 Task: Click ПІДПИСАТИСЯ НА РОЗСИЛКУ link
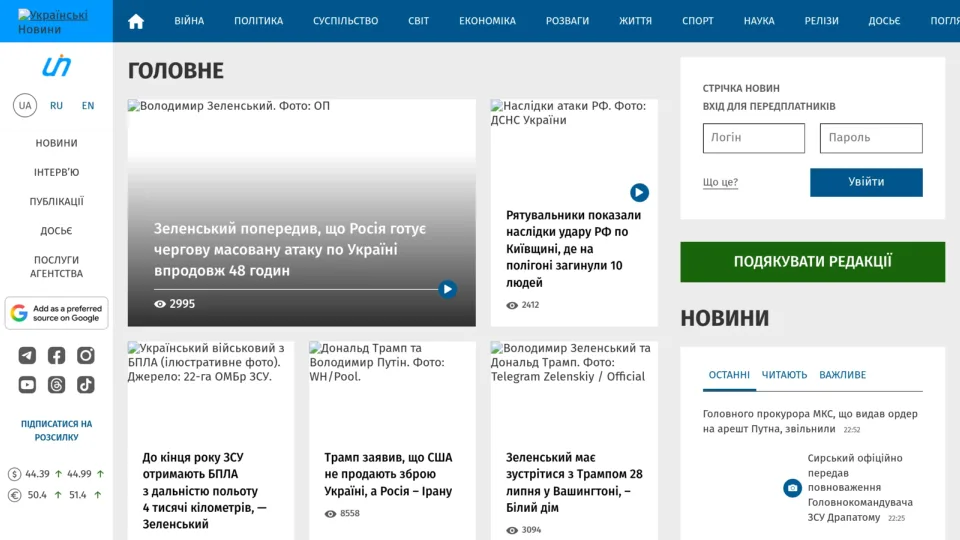pyautogui.click(x=56, y=430)
